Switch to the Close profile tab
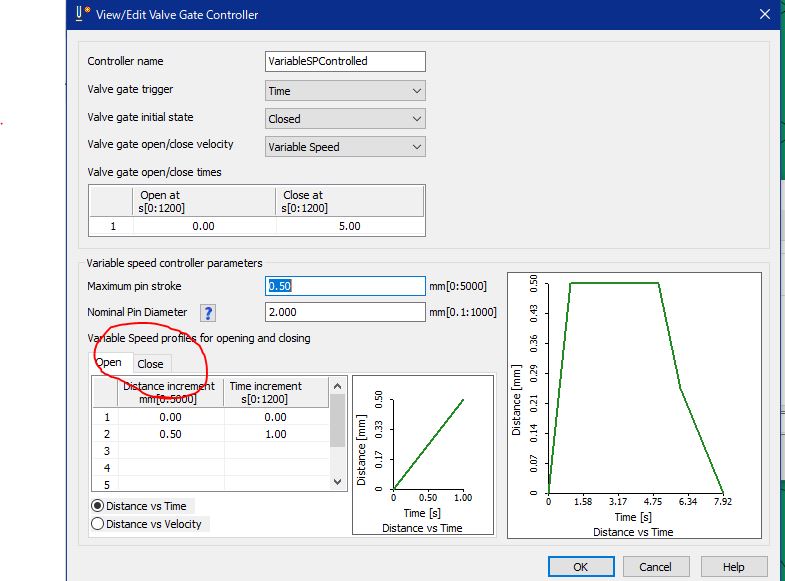The image size is (785, 581). tap(150, 364)
